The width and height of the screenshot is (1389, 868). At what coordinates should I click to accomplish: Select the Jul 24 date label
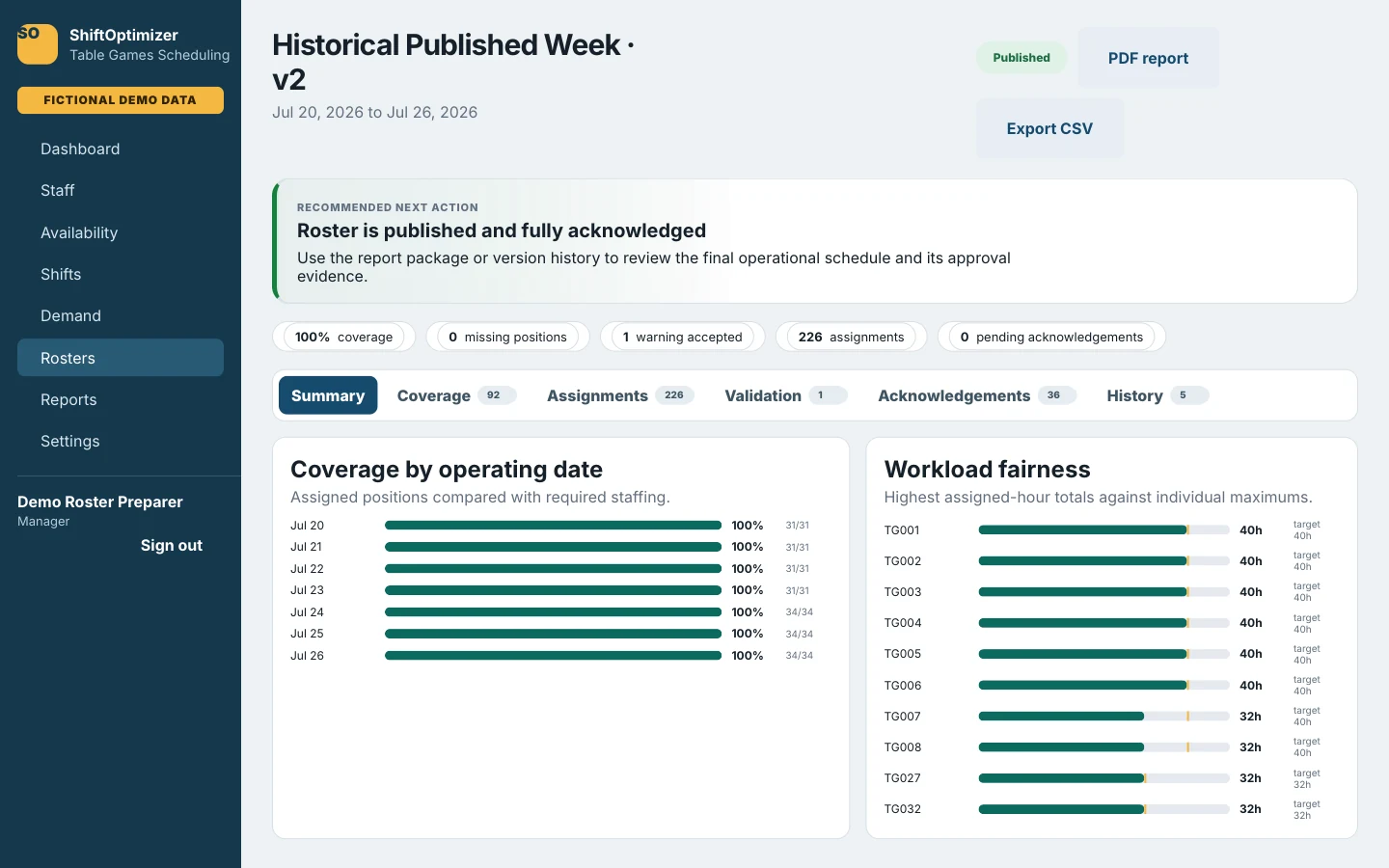tap(307, 612)
